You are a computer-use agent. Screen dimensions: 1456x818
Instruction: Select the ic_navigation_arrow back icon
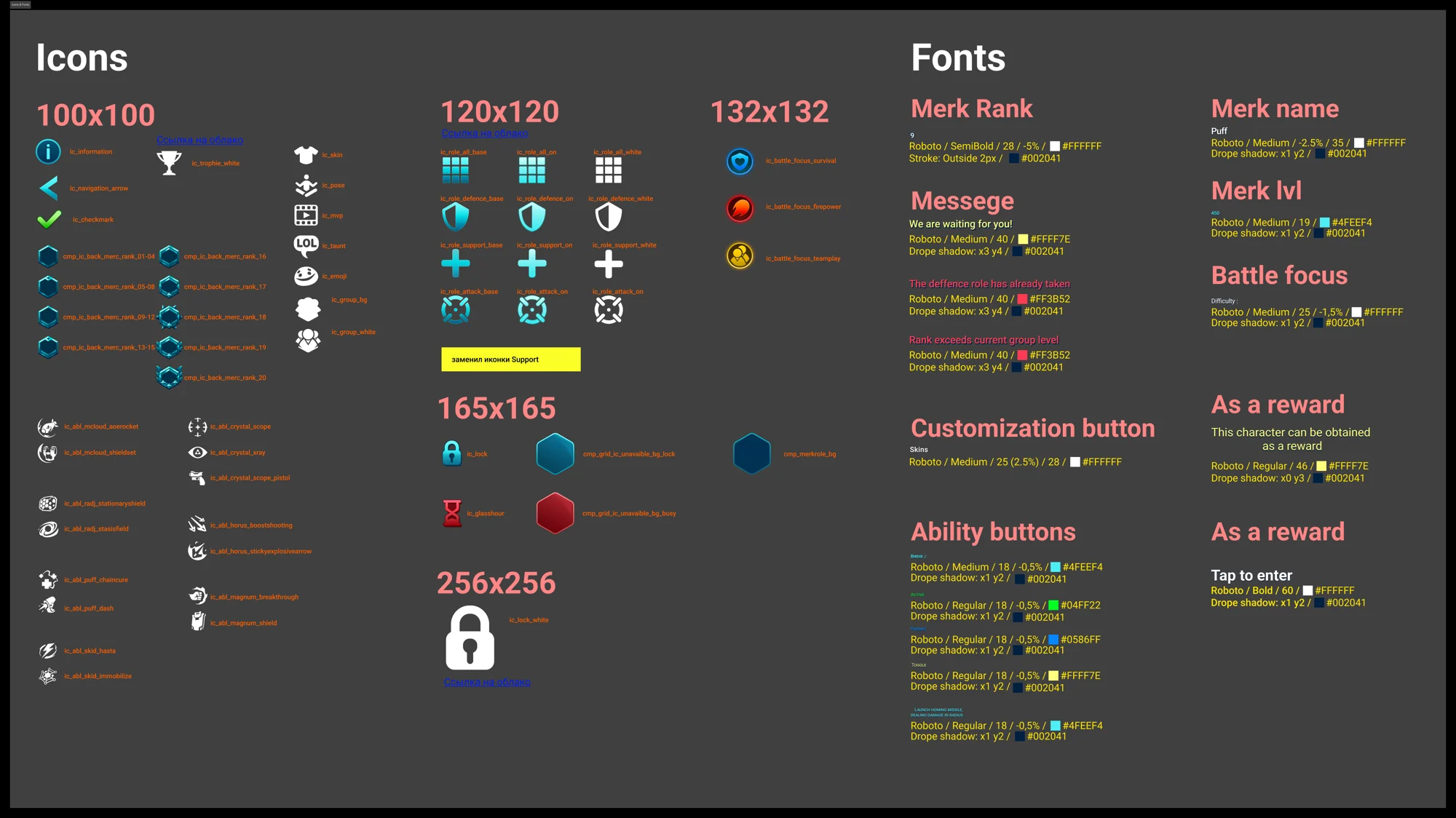coord(49,188)
